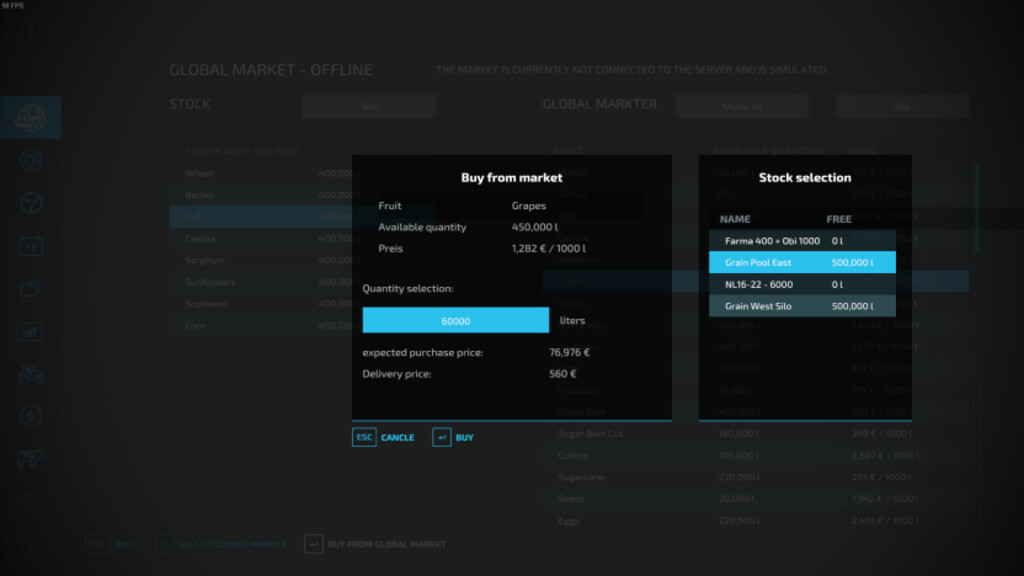This screenshot has height=576, width=1024.
Task: Select Farma 400 + Obi 1000 storage
Action: 803,240
